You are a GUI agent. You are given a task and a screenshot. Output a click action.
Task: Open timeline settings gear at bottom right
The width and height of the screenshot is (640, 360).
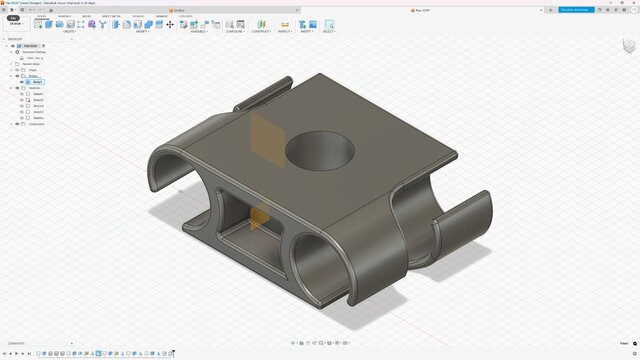point(635,353)
